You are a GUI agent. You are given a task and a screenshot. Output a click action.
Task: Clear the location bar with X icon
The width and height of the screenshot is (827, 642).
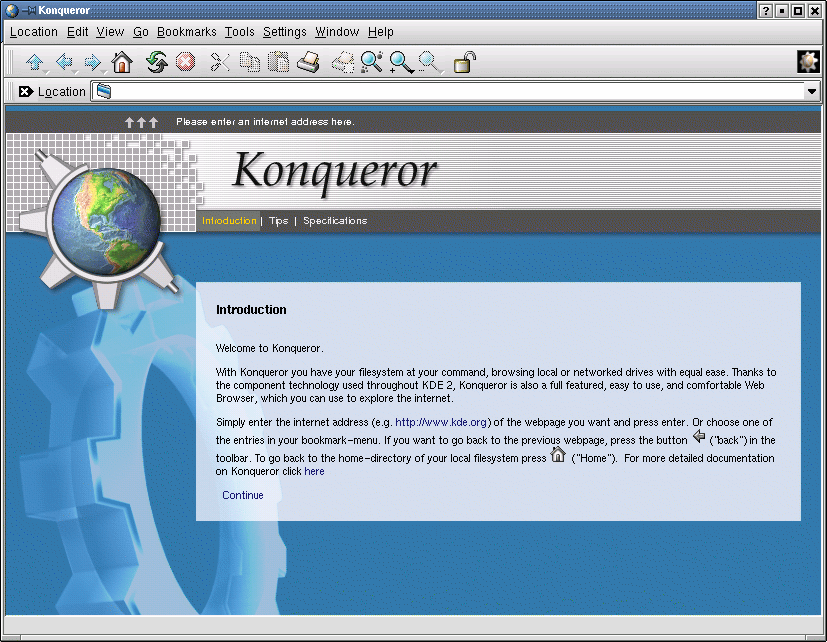26,92
